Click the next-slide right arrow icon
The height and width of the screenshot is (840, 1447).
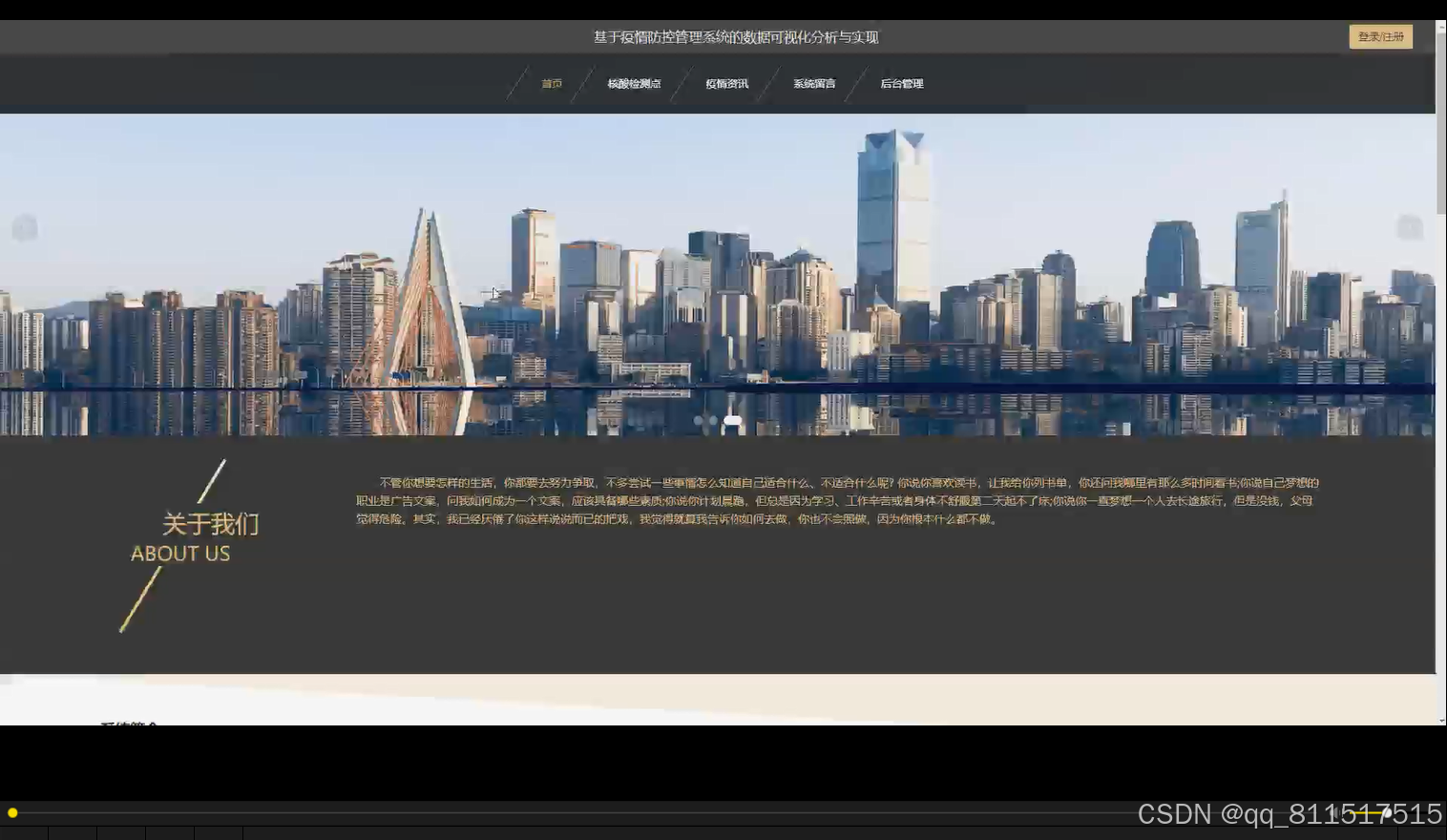(1410, 227)
